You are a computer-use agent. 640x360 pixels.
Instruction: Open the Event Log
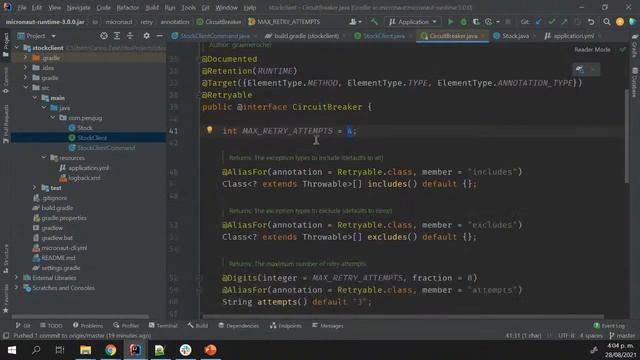[609, 325]
